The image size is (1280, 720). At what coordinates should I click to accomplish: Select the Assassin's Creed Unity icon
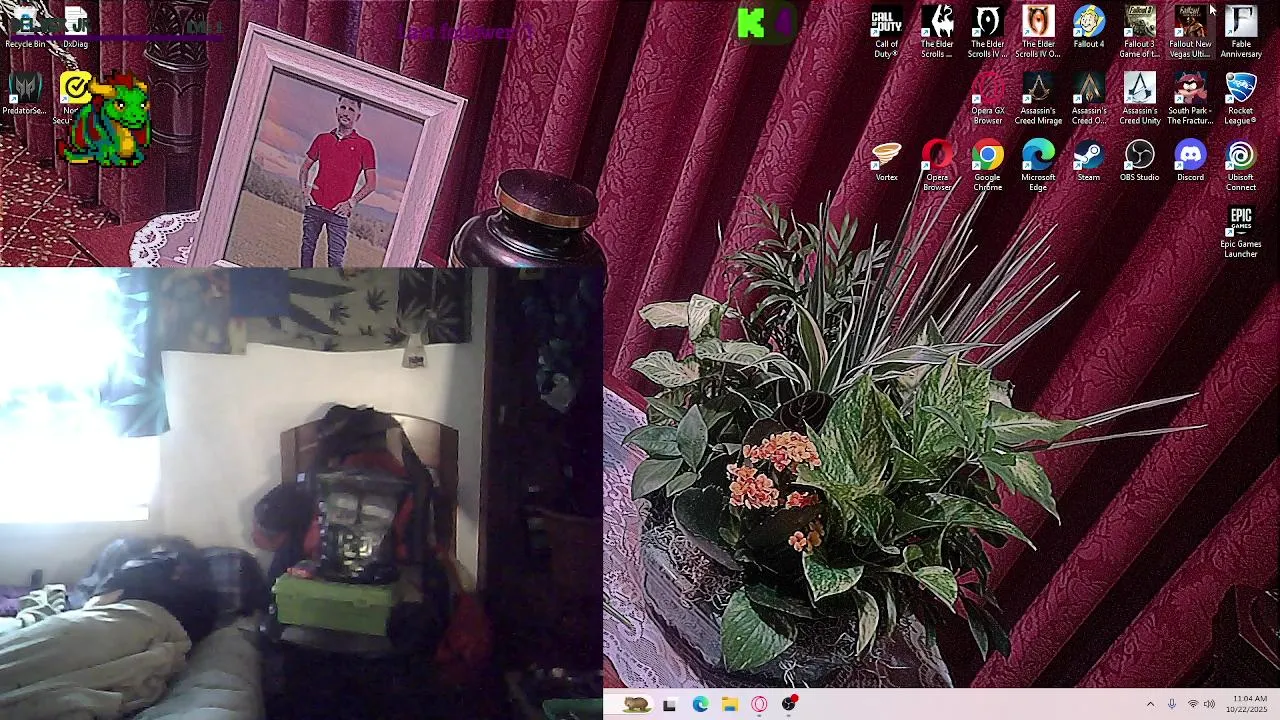pos(1139,100)
